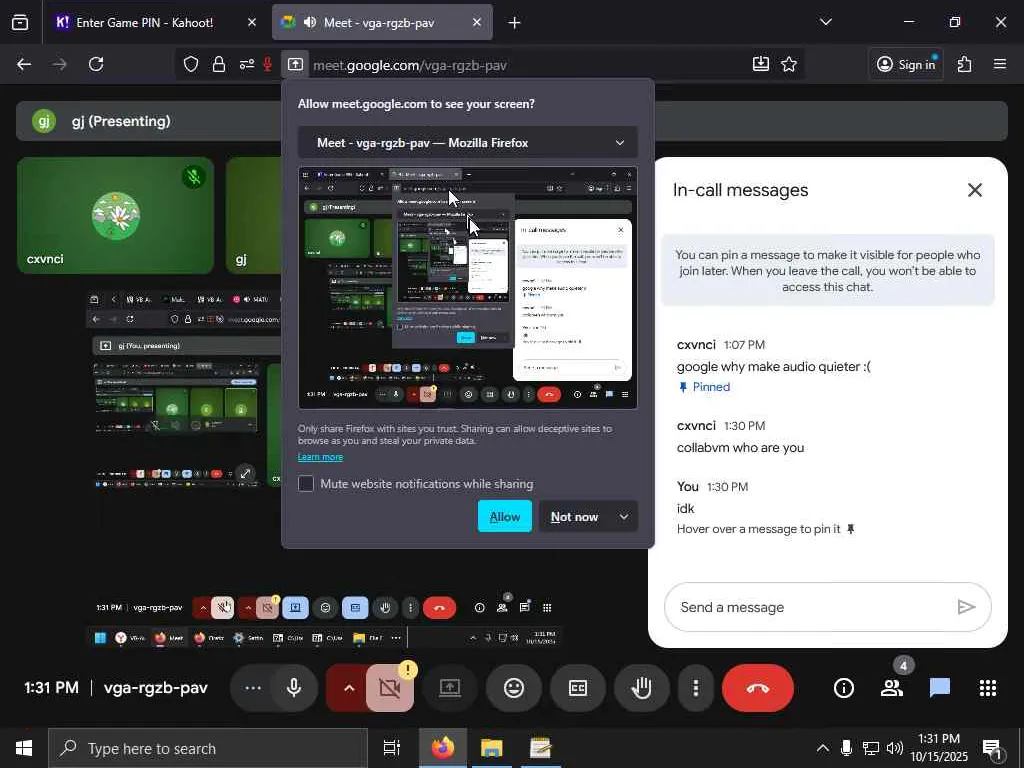The width and height of the screenshot is (1024, 768).
Task: Expand the presented screen to fullscreen
Action: 245,474
